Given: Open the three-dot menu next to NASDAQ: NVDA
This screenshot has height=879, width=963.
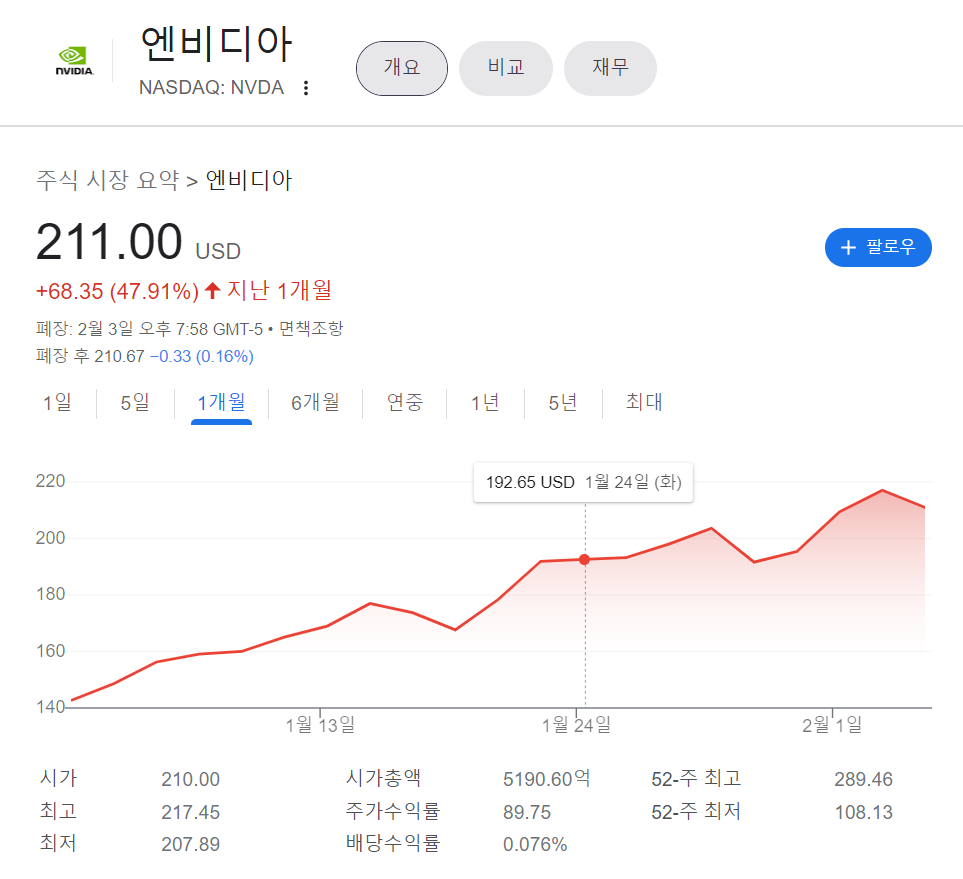Looking at the screenshot, I should click(x=305, y=88).
